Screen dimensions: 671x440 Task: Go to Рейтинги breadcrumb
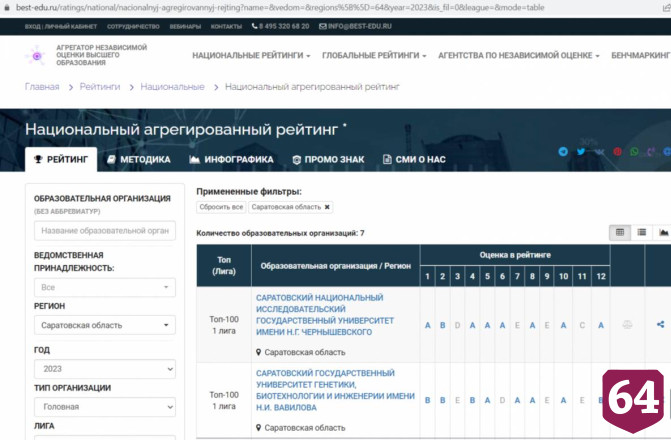point(100,87)
